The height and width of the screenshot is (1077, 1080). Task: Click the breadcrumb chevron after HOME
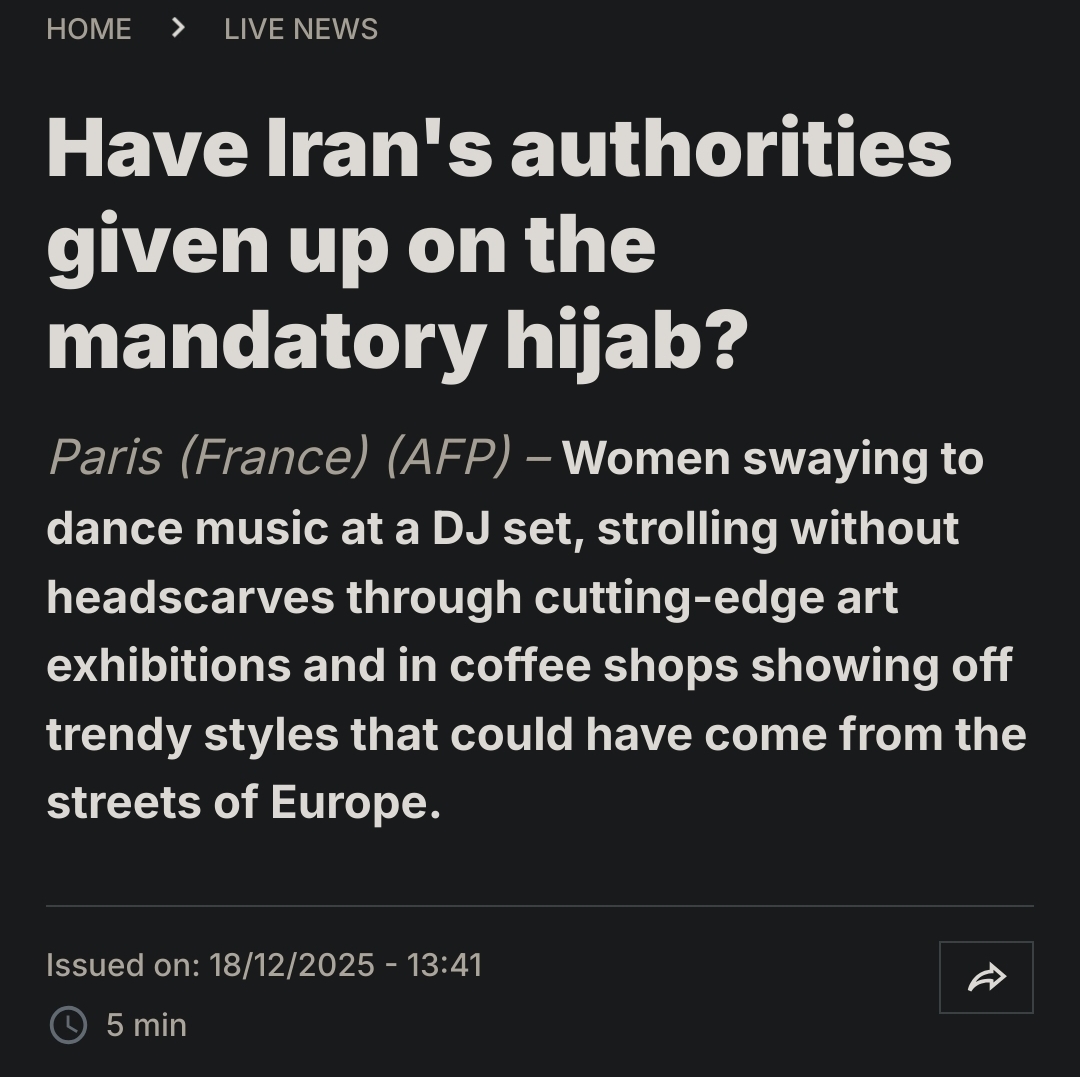click(x=178, y=28)
